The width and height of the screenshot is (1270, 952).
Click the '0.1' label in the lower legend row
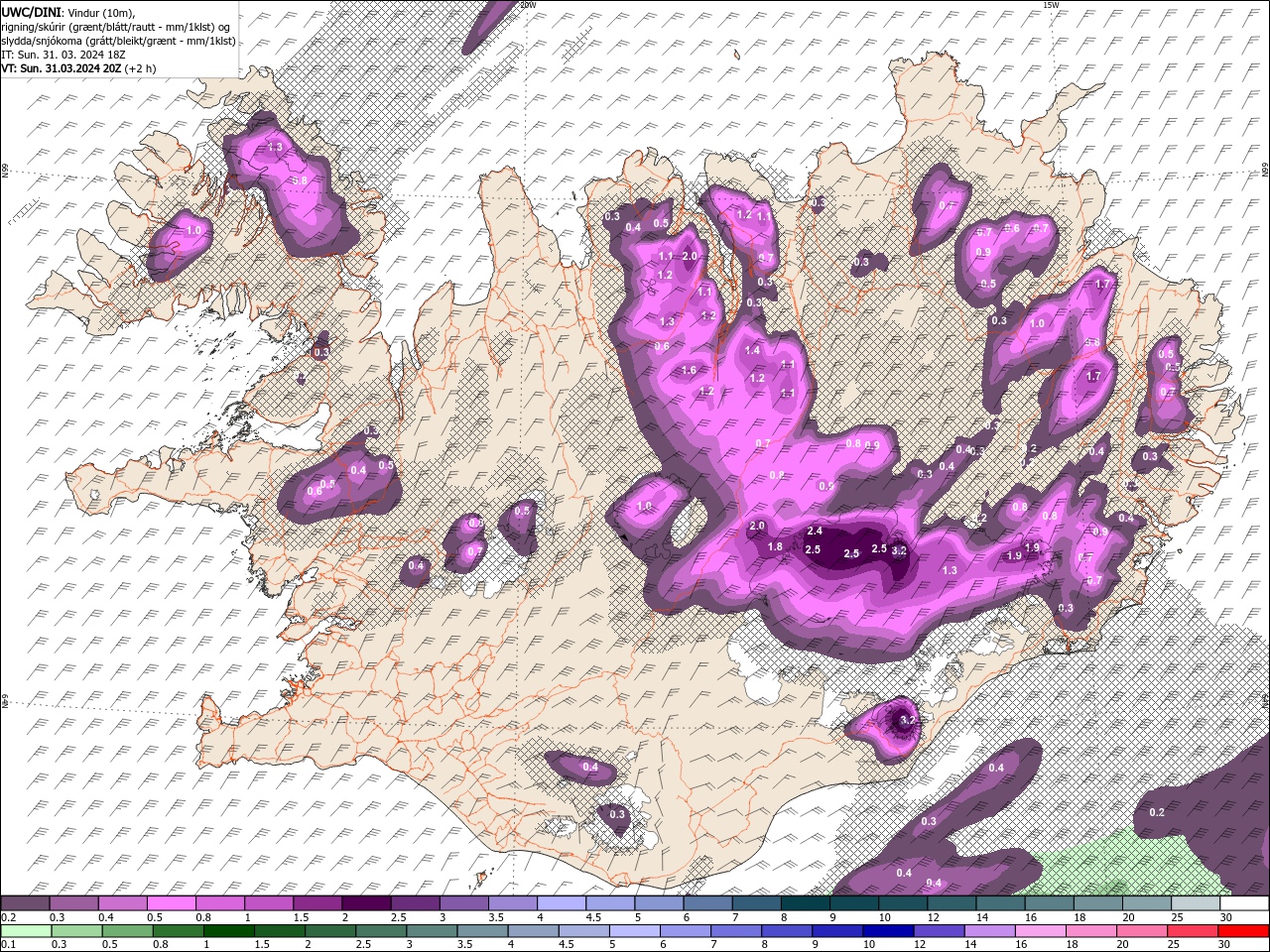tap(8, 944)
